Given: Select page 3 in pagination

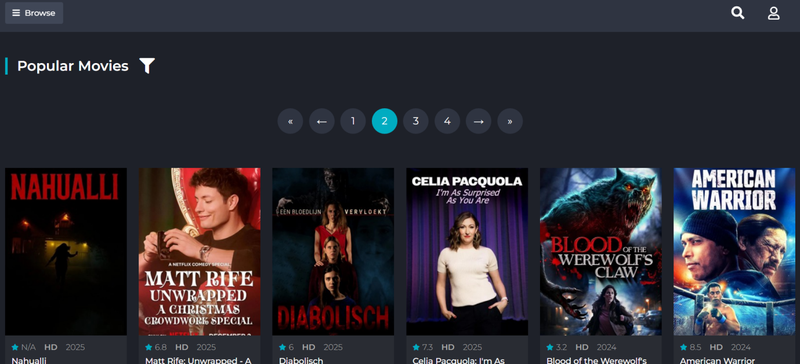Looking at the screenshot, I should click(416, 121).
